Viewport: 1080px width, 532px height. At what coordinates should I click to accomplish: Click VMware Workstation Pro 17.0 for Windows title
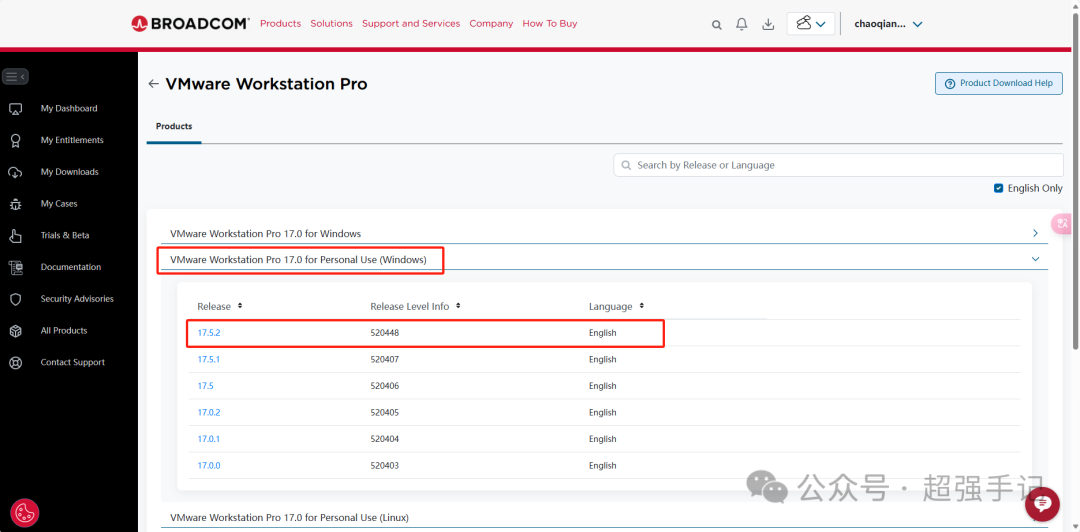pyautogui.click(x=266, y=234)
